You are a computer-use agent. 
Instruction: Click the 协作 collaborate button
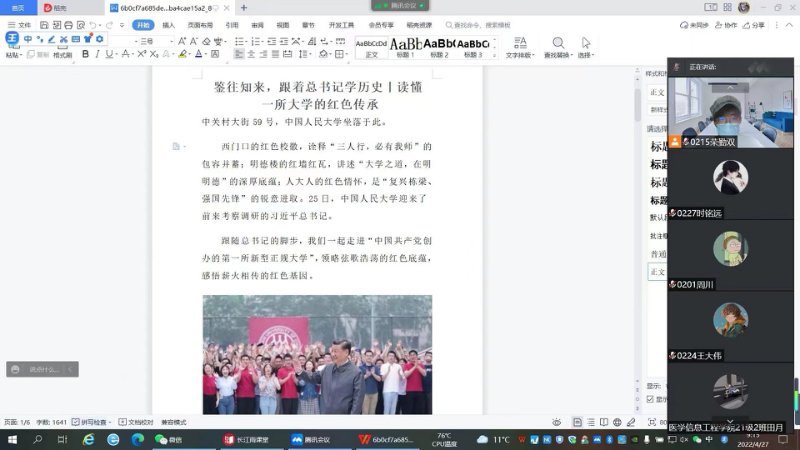[727, 24]
